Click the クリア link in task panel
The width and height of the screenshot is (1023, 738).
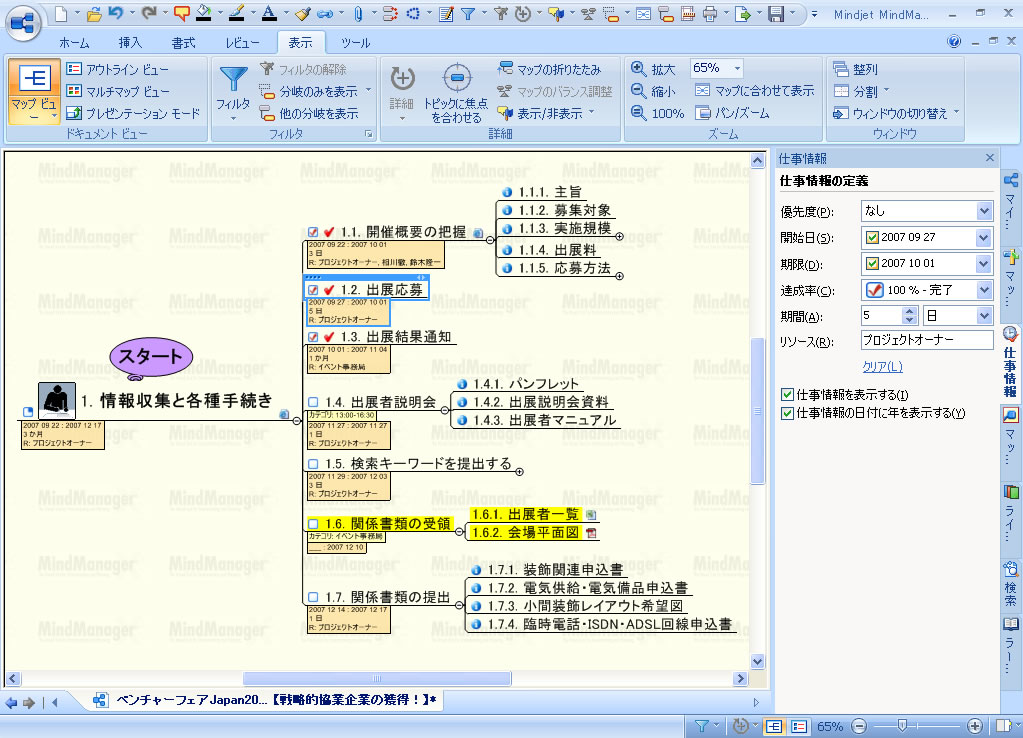coord(881,367)
